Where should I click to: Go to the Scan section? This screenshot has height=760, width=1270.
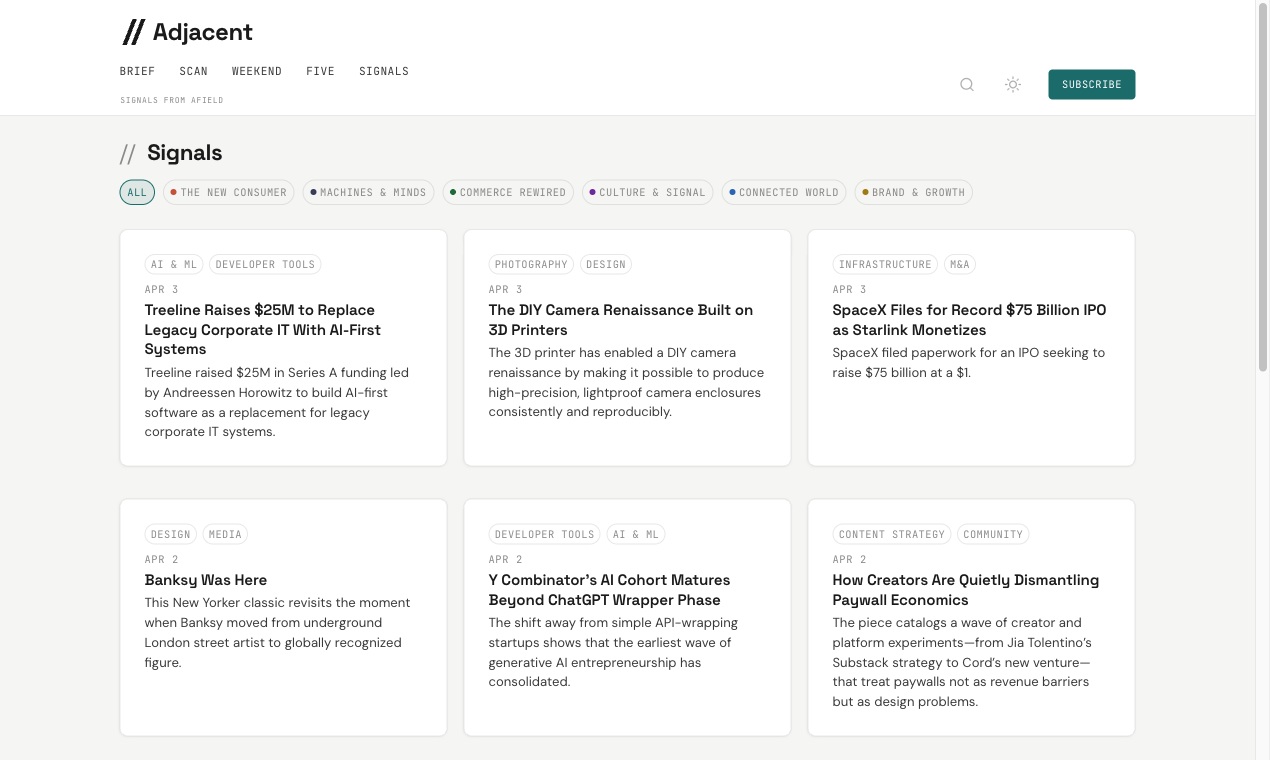coord(194,71)
